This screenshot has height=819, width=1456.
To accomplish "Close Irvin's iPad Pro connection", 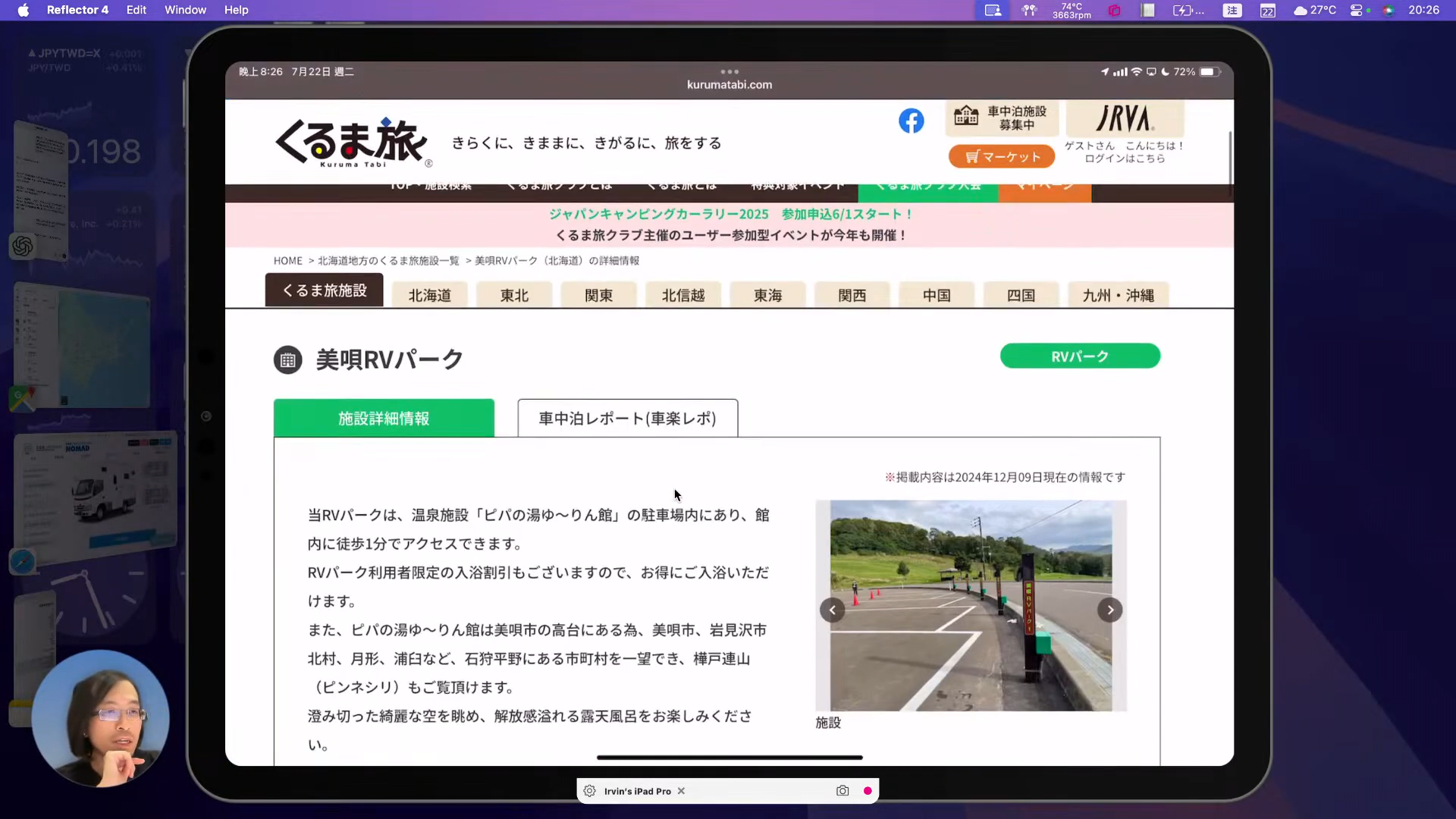I will click(681, 791).
